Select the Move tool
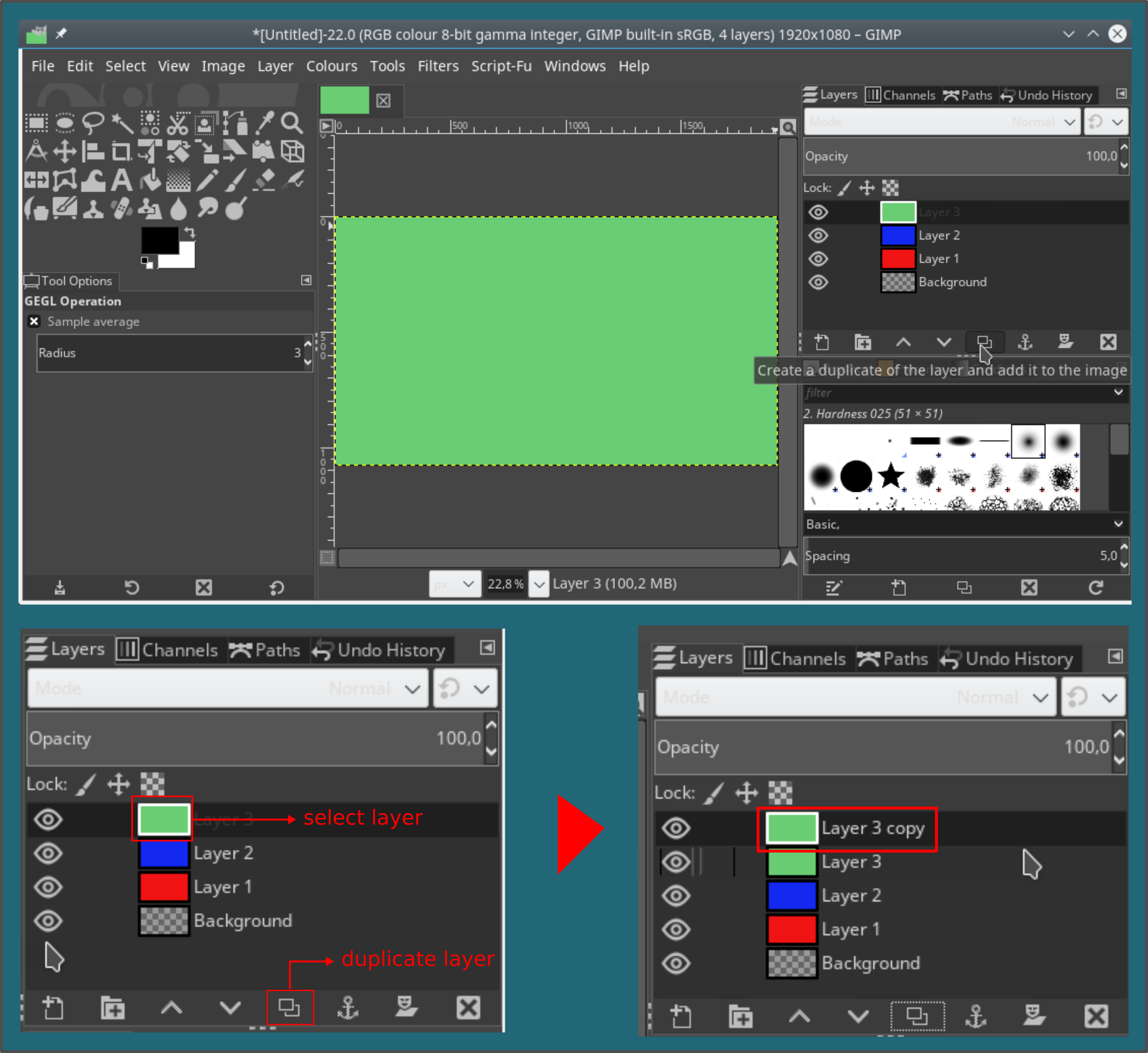This screenshot has width=1148, height=1053. coord(64,152)
